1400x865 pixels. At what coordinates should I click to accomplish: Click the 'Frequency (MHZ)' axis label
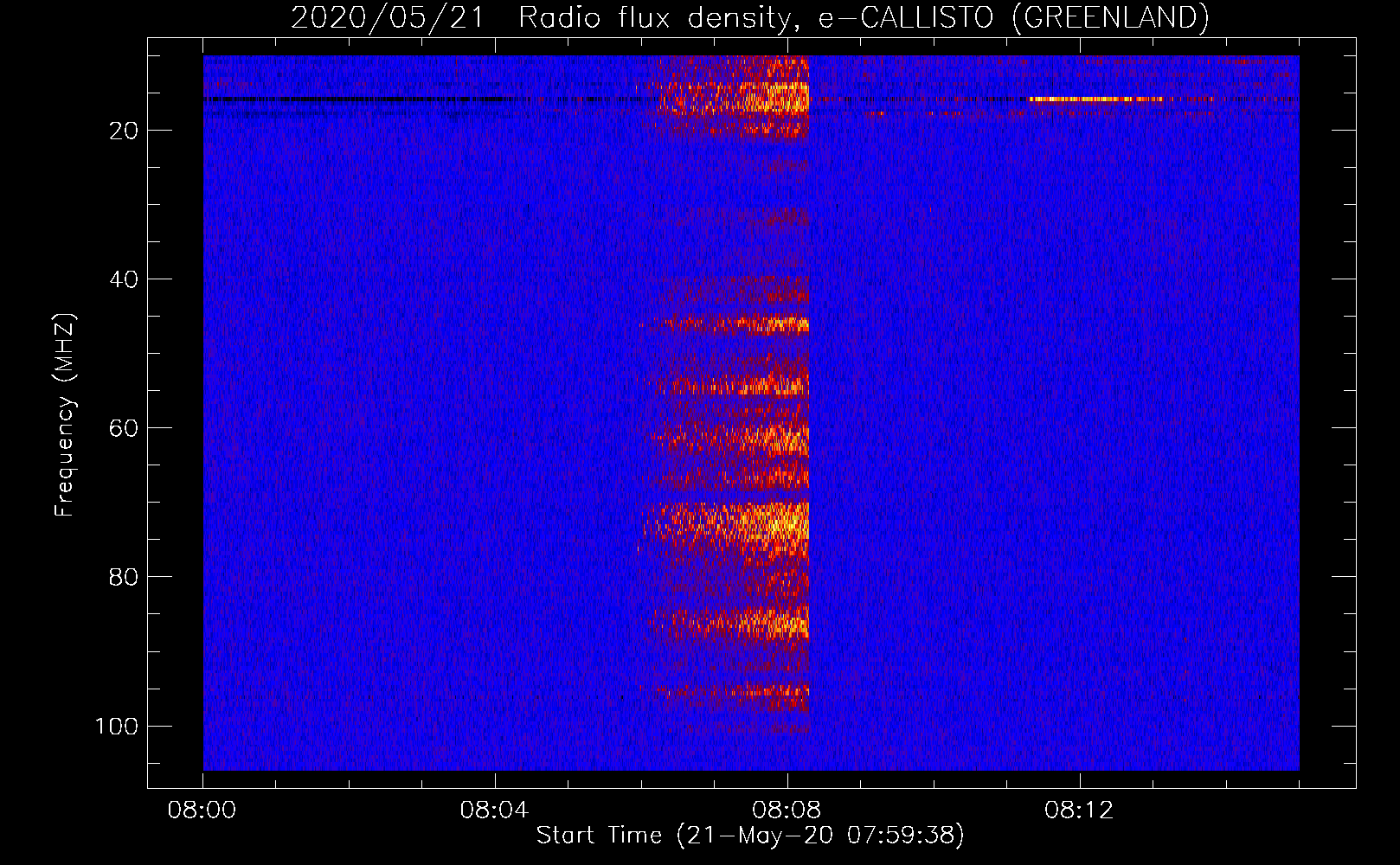click(65, 414)
